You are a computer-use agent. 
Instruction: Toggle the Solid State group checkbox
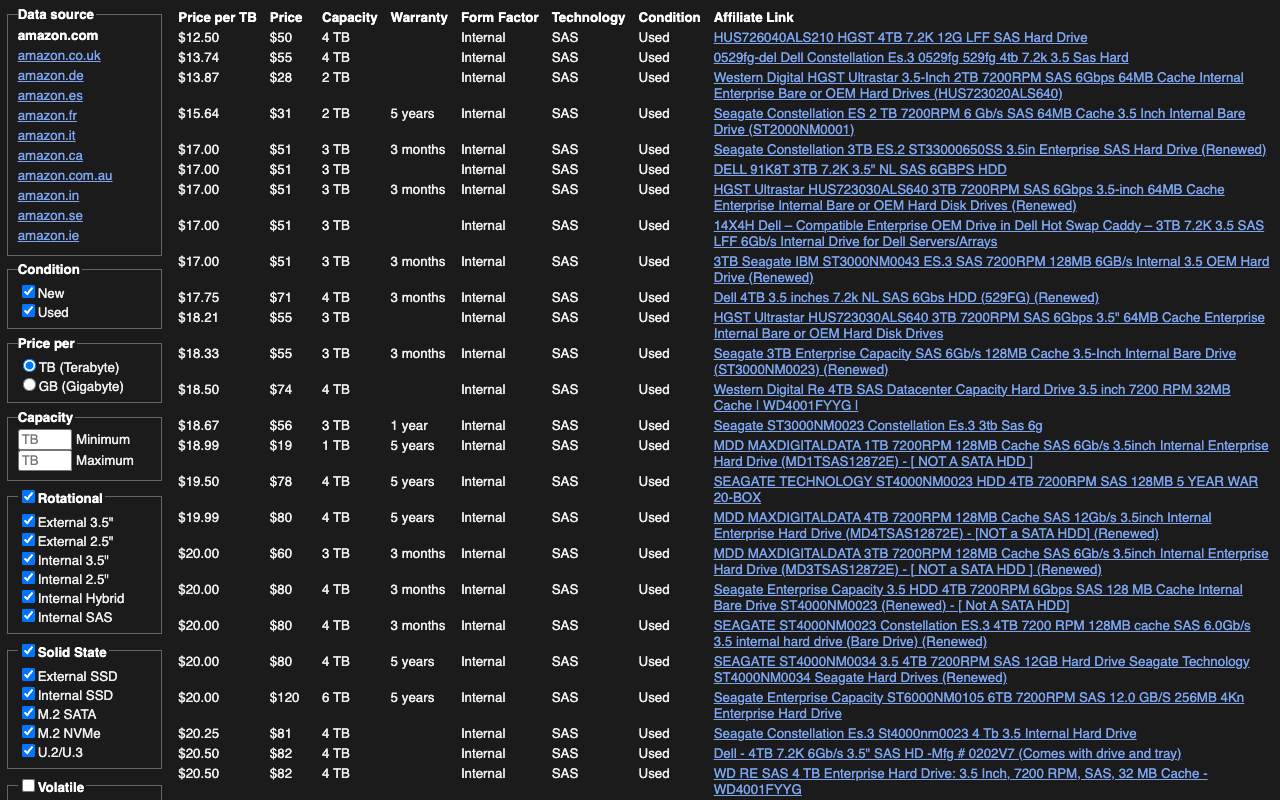tap(29, 651)
